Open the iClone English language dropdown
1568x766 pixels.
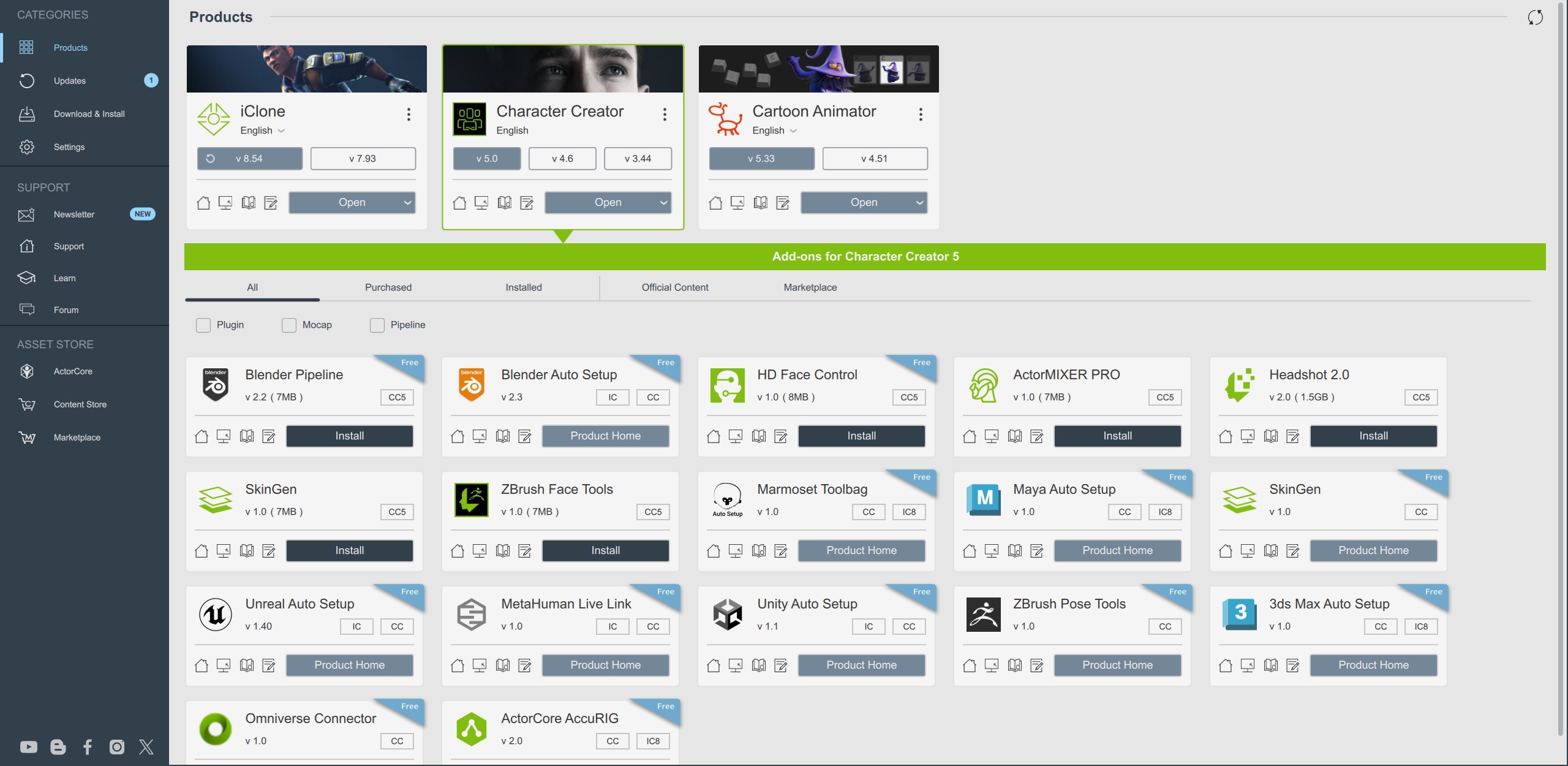[x=262, y=131]
